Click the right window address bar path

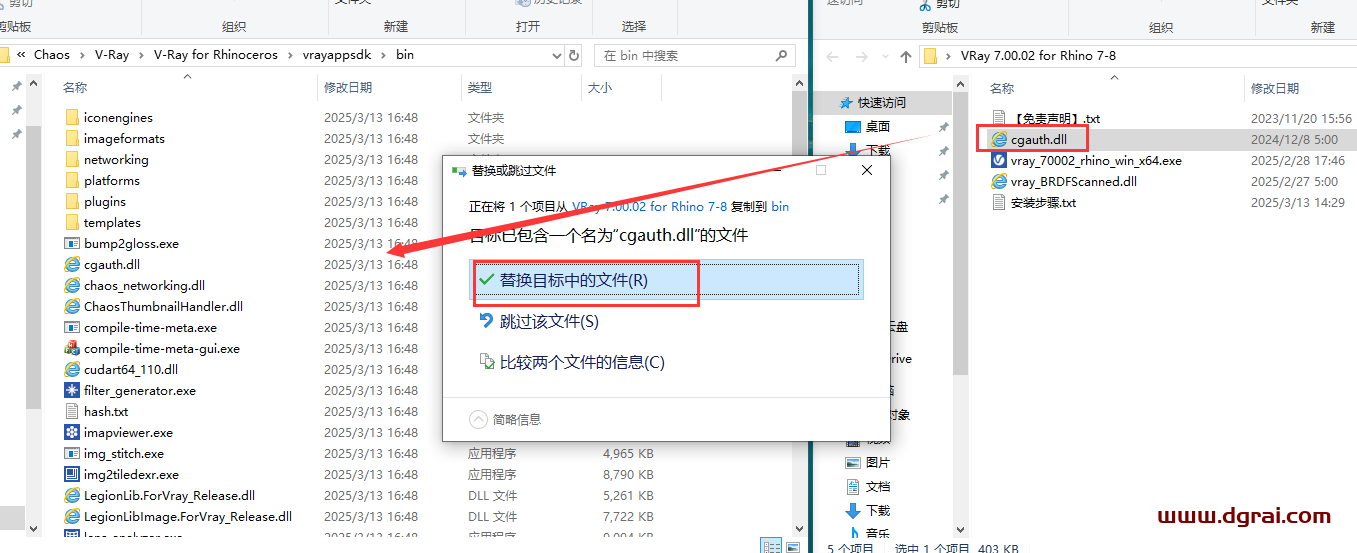click(1137, 56)
